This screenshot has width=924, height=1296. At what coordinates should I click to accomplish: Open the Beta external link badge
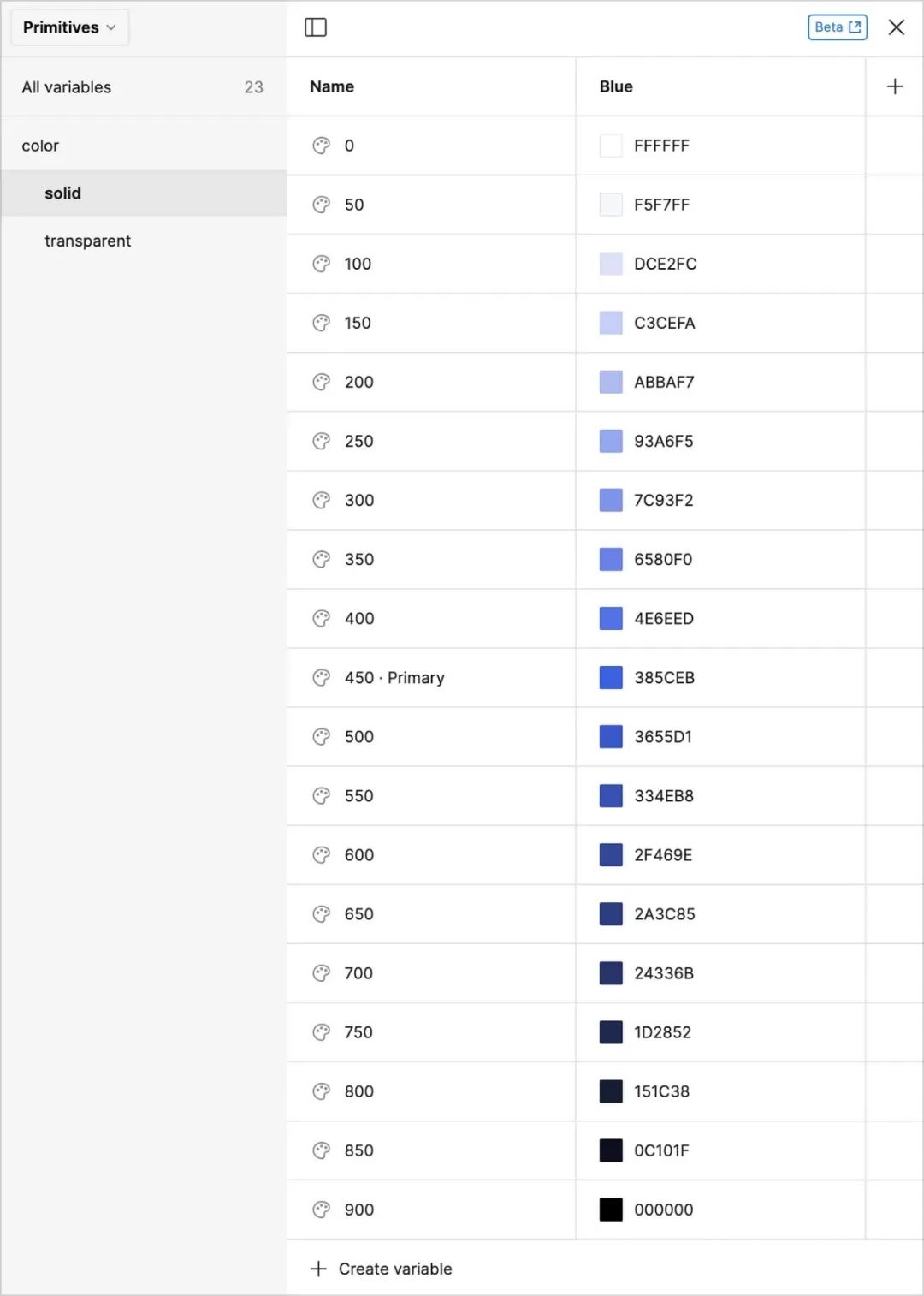[x=837, y=27]
